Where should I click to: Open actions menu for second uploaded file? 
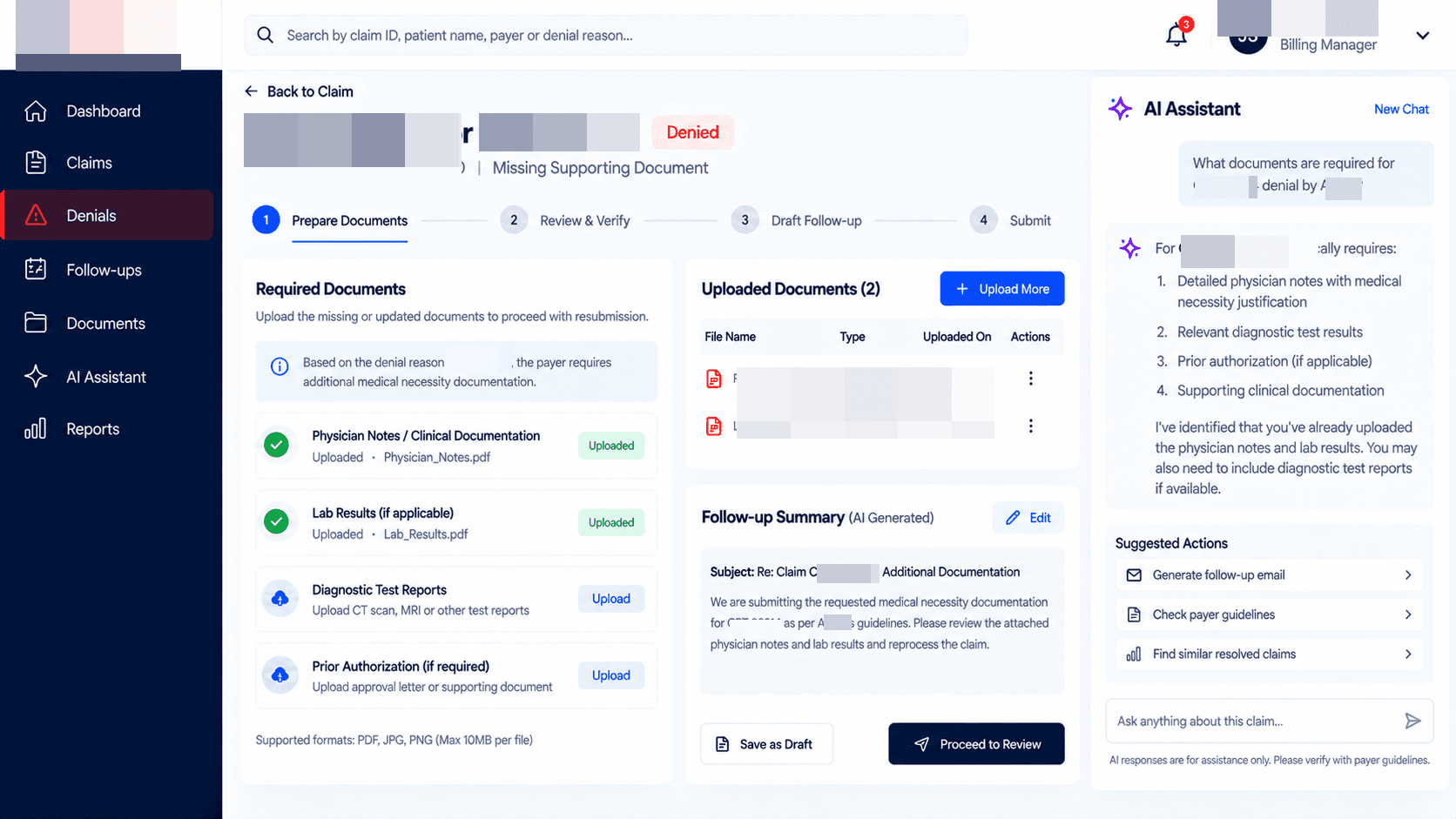click(x=1031, y=426)
